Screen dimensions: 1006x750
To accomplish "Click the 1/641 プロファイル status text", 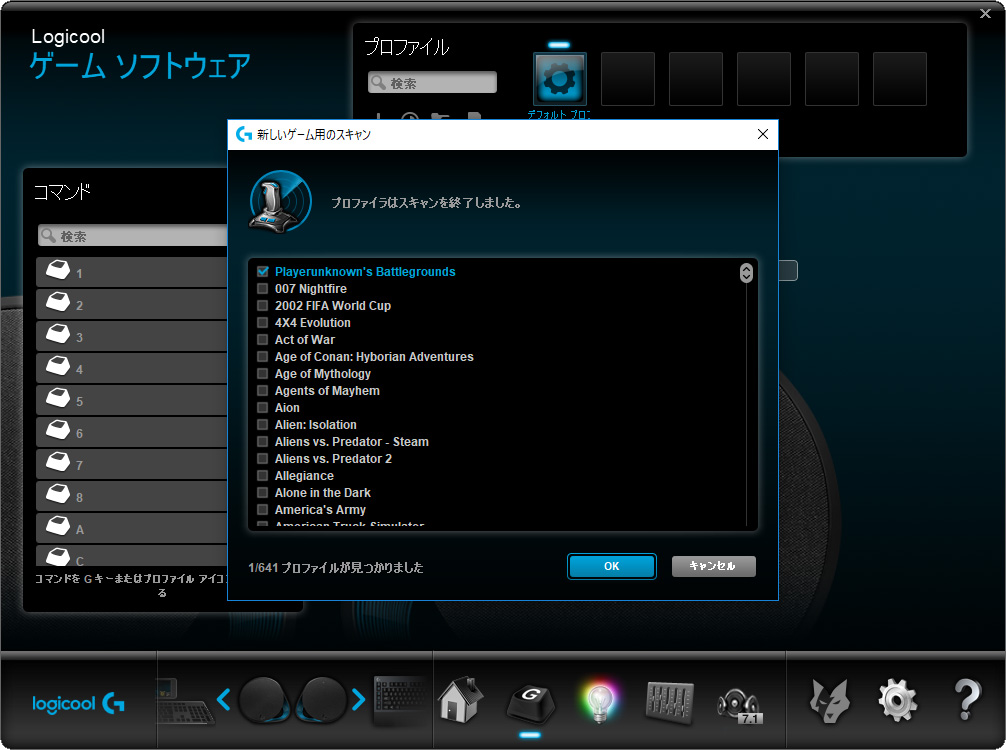I will pos(336,567).
